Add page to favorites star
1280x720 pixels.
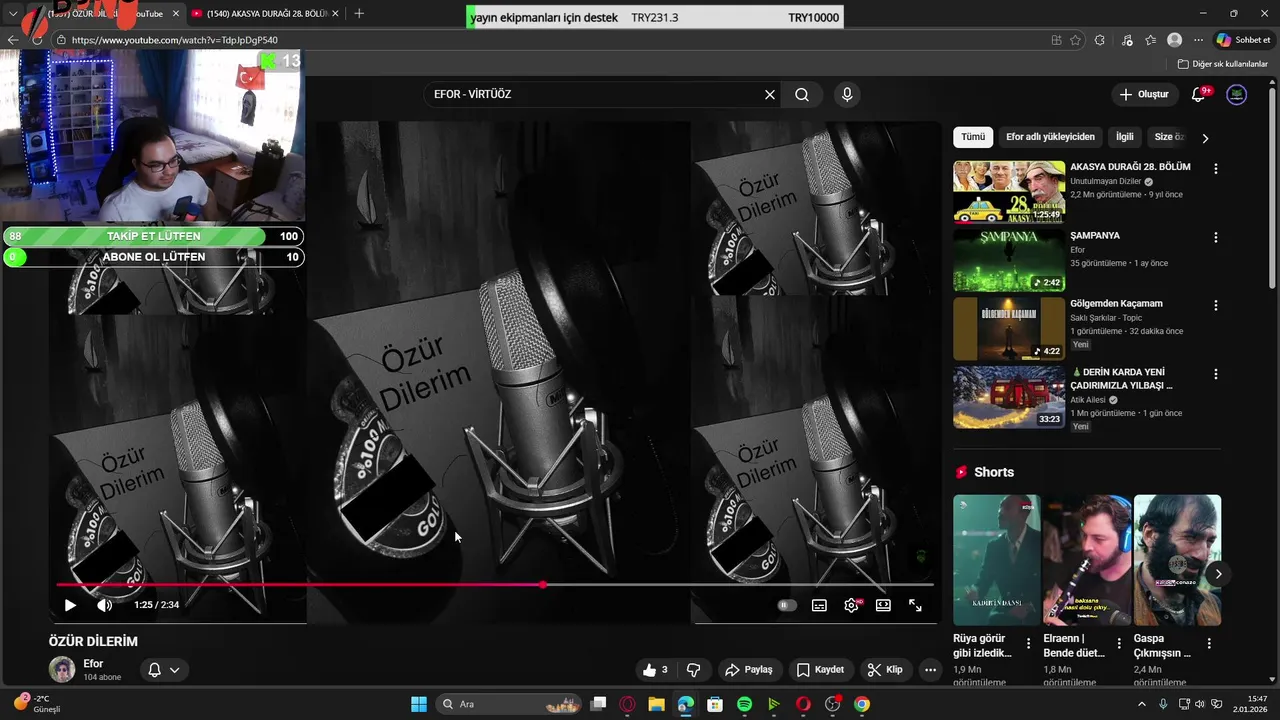pyautogui.click(x=1075, y=40)
